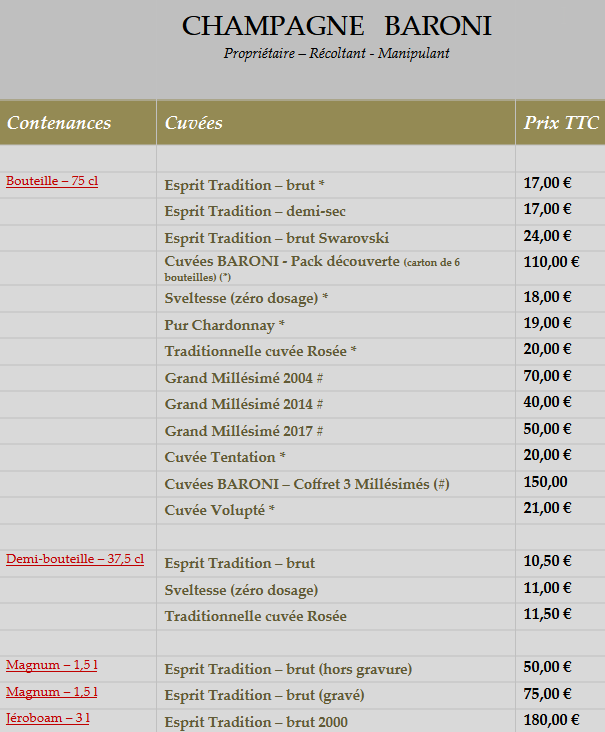Viewport: 605px width, 732px height.
Task: Select half-bottle "Sveltesse (zéro dosage)" entry
Action: pyautogui.click(x=241, y=590)
